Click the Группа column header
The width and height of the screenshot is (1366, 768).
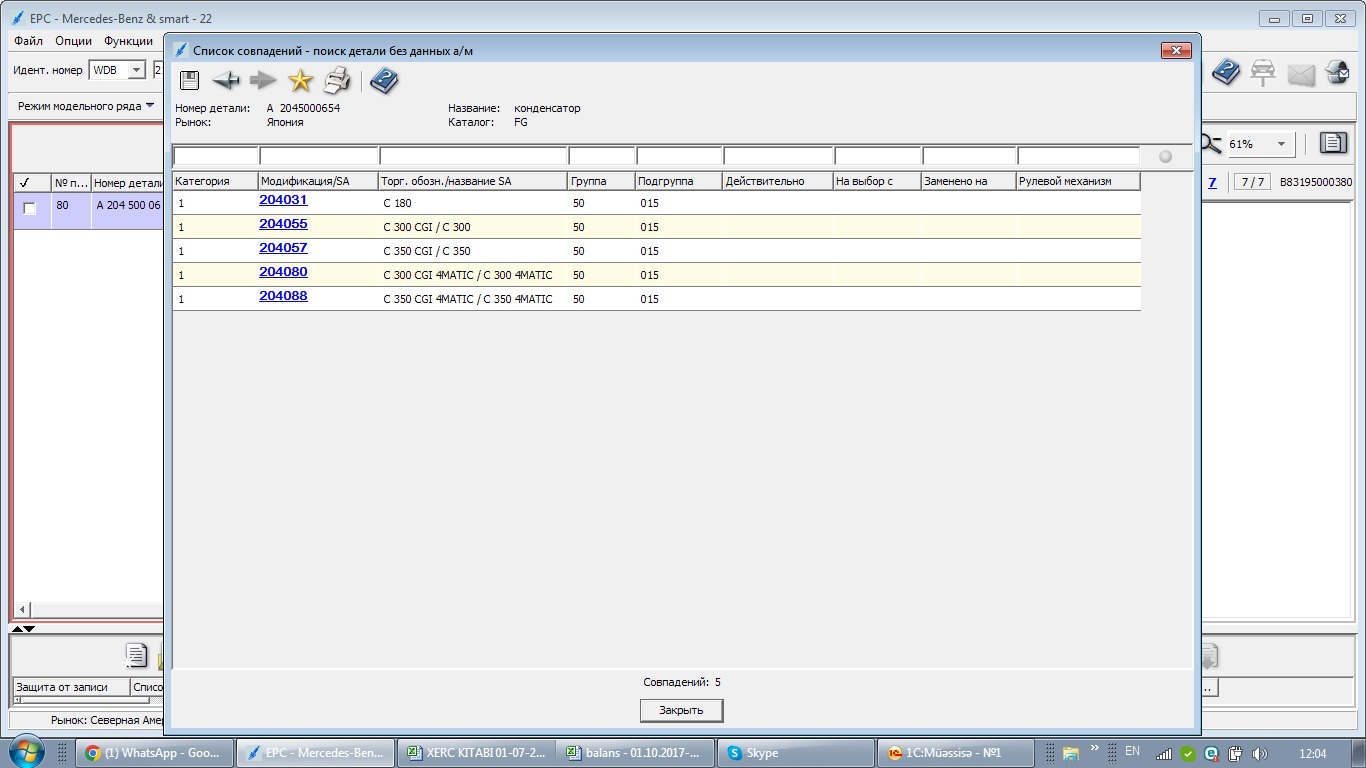point(600,181)
